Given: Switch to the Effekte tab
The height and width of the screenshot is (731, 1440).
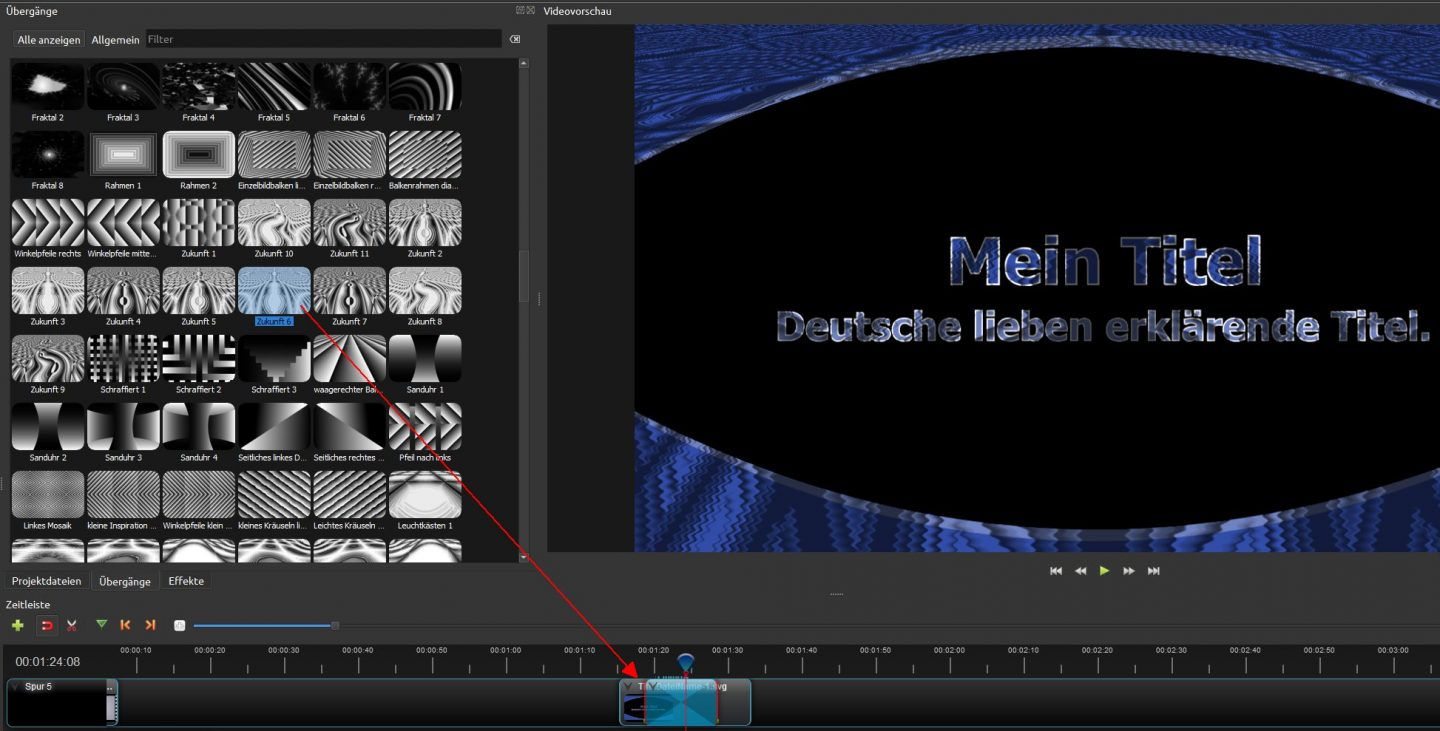Looking at the screenshot, I should pyautogui.click(x=186, y=581).
